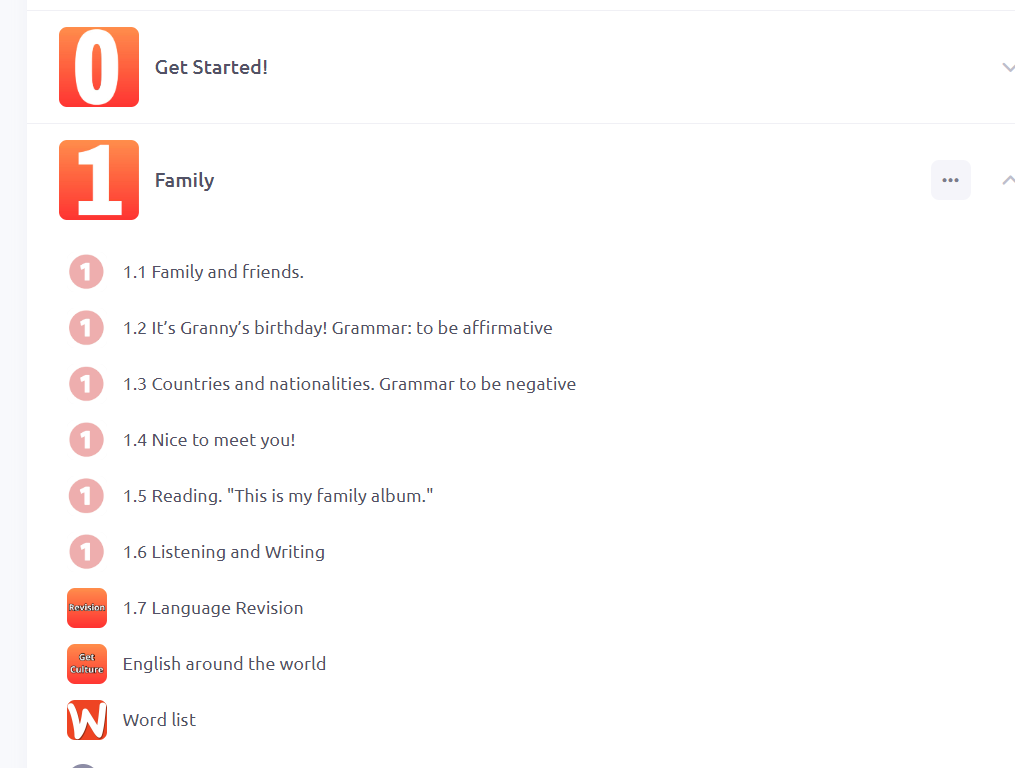Open lesson 1.1 Family and friends

pyautogui.click(x=213, y=272)
